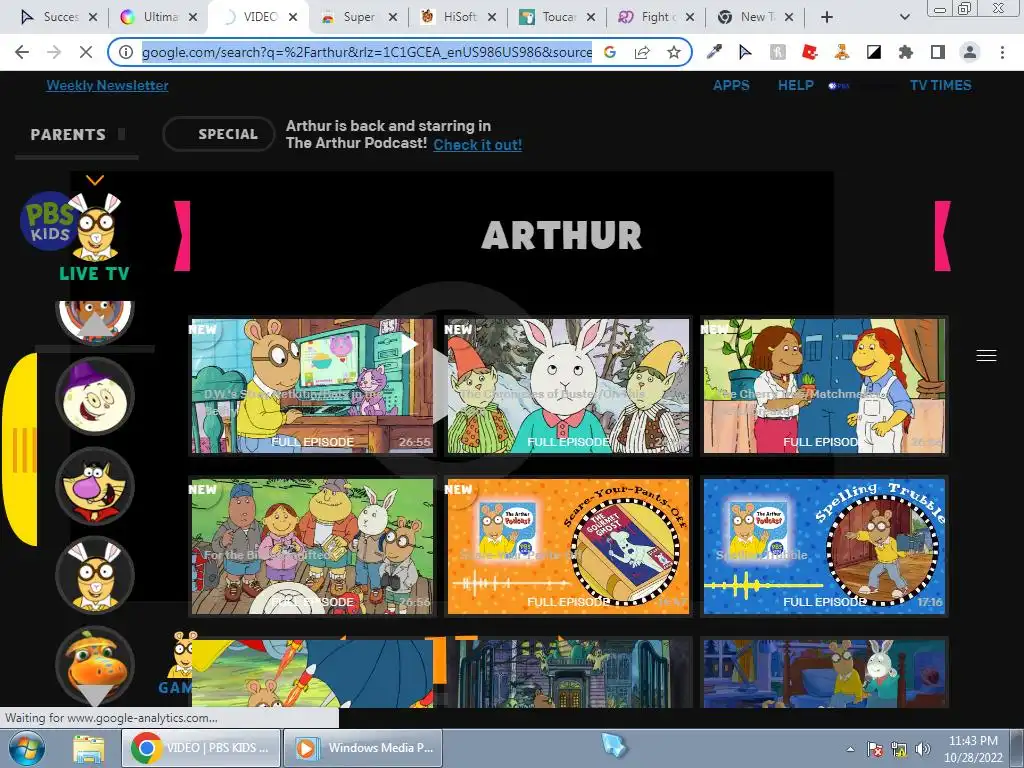Click the PBS Kids logo
Screen dimensions: 1024x768
pos(47,220)
